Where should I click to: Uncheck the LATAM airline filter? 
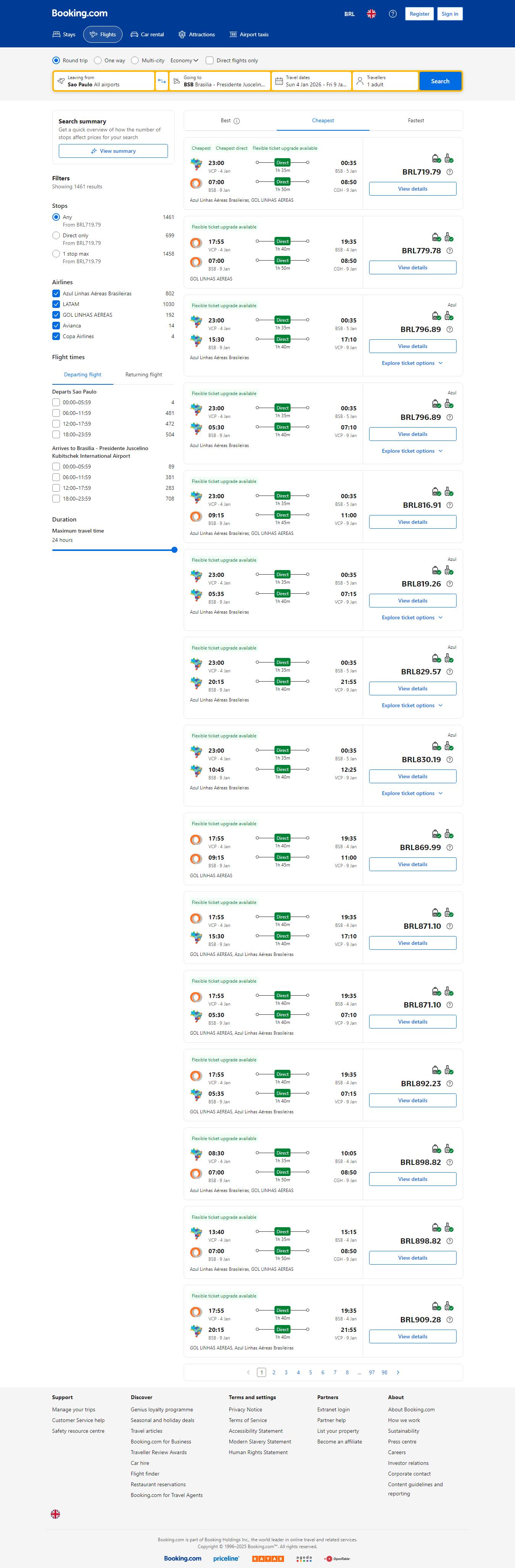tap(56, 305)
